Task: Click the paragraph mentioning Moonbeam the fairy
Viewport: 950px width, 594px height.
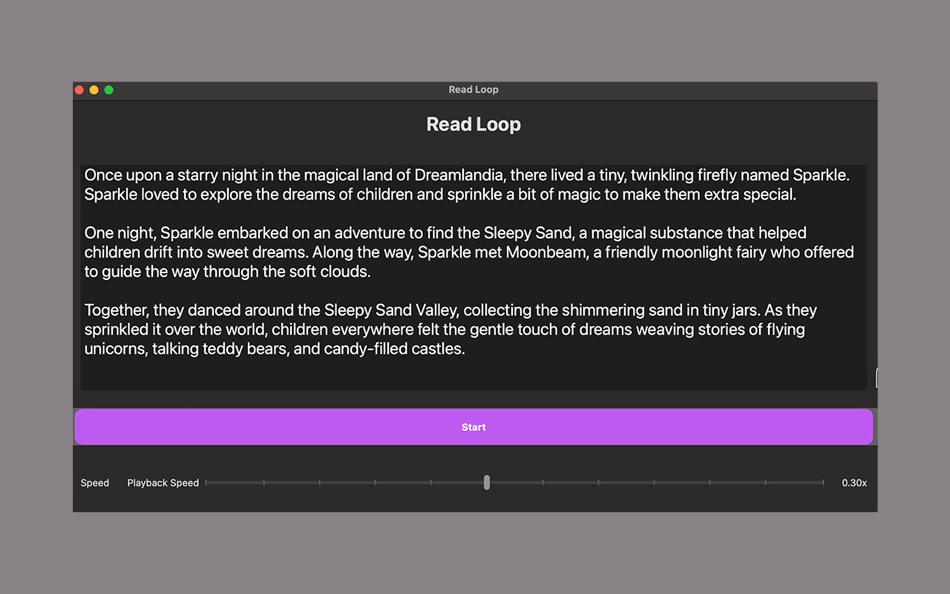Action: pyautogui.click(x=470, y=250)
